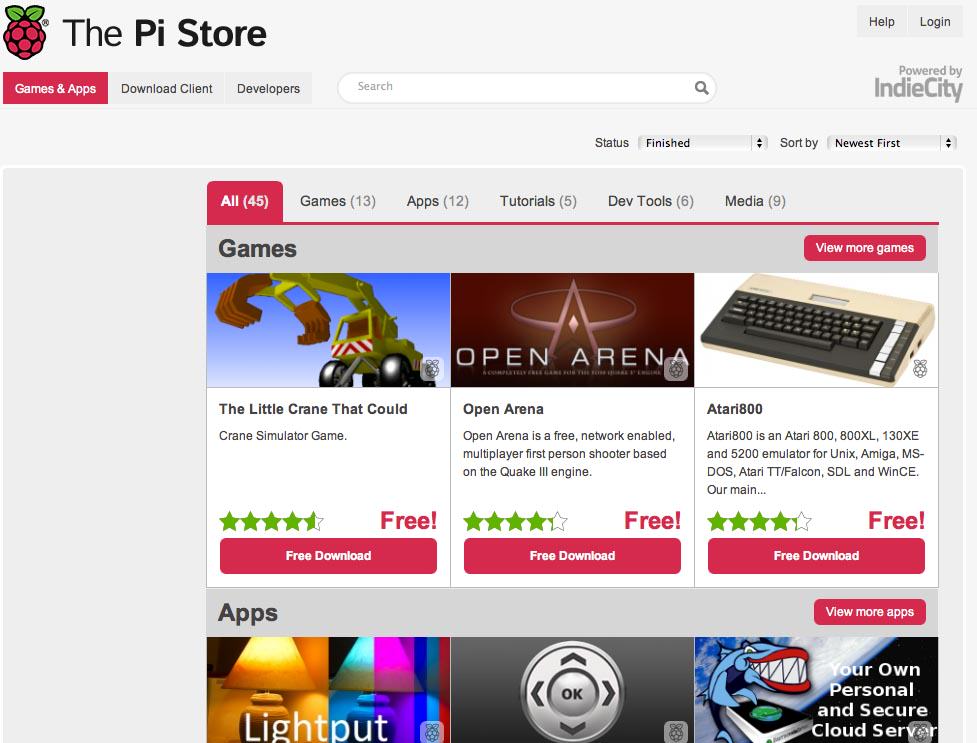Click the Pi badge on Atari800 image

(920, 369)
